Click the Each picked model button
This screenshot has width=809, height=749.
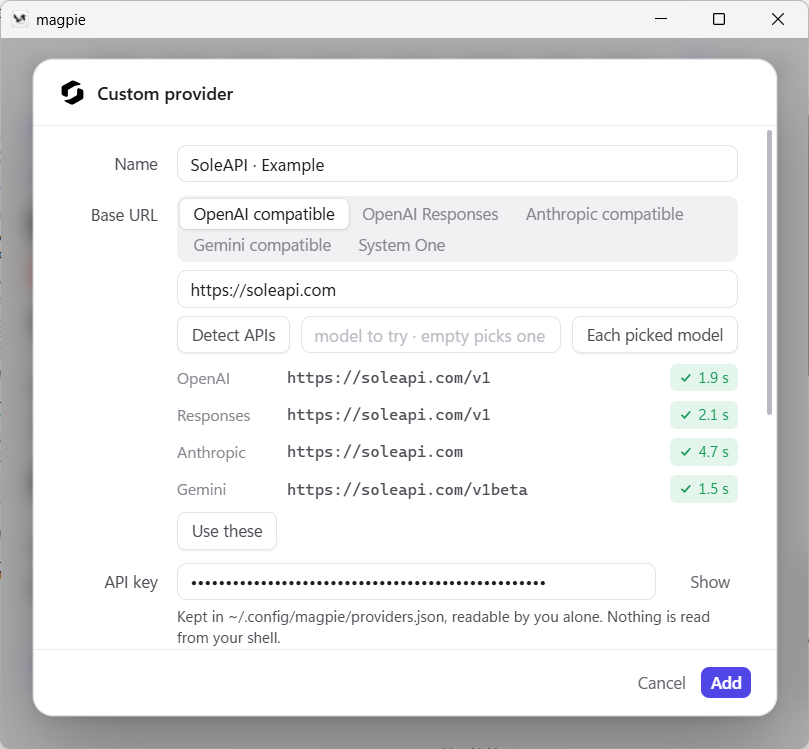pos(655,335)
